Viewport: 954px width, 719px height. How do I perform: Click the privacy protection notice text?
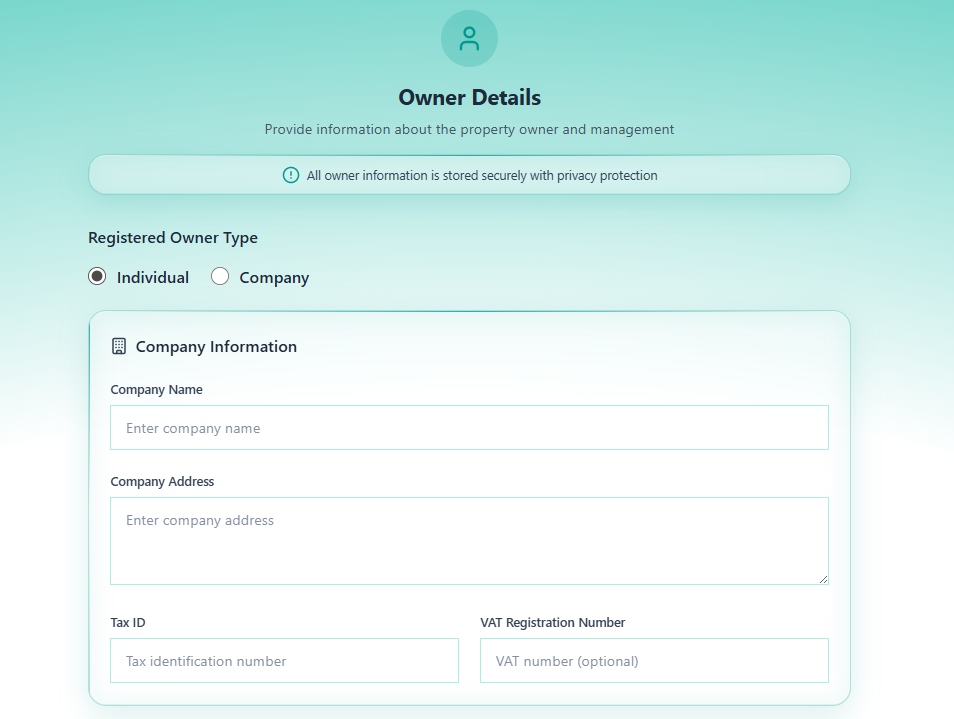coord(482,175)
